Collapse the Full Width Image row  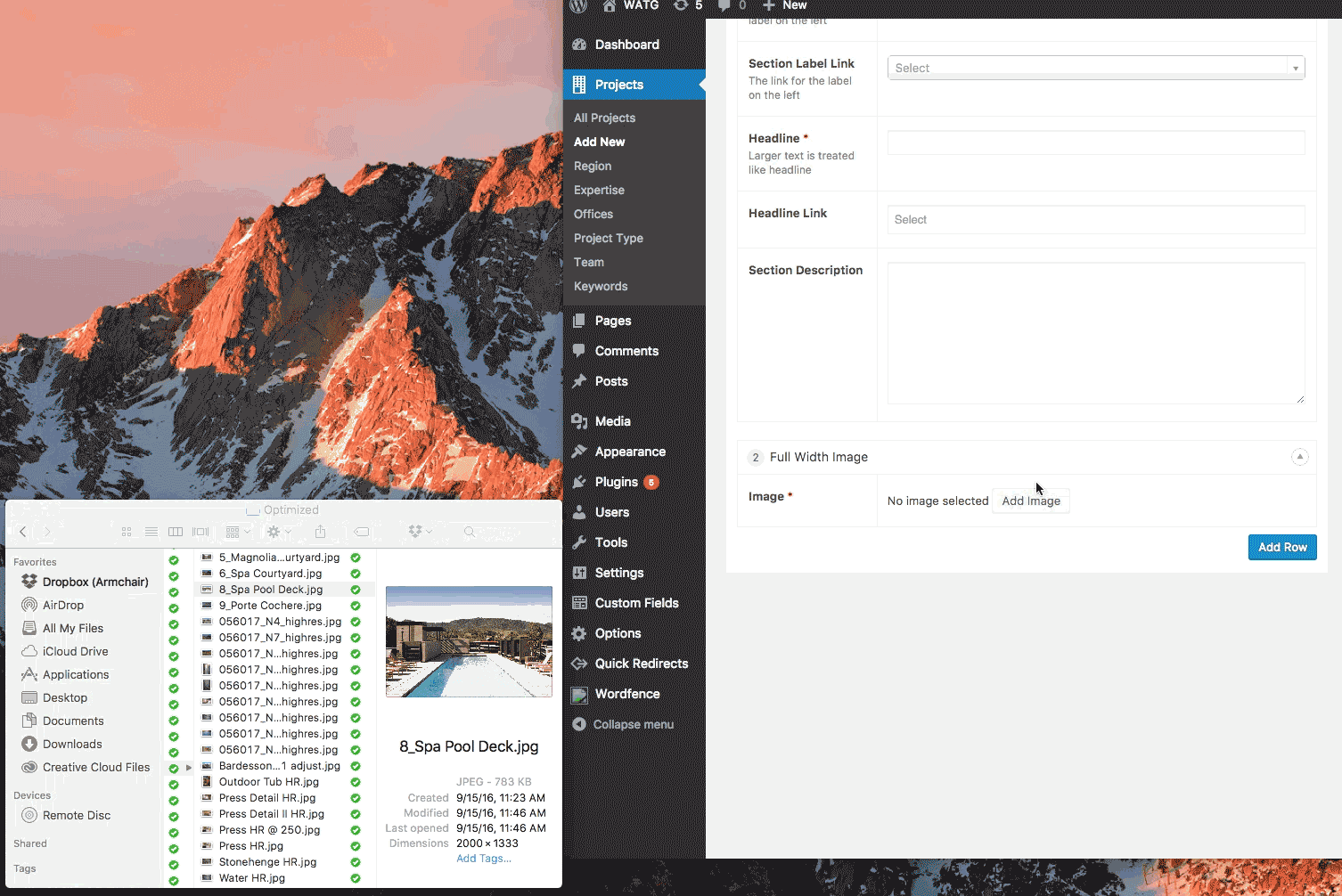click(1299, 457)
